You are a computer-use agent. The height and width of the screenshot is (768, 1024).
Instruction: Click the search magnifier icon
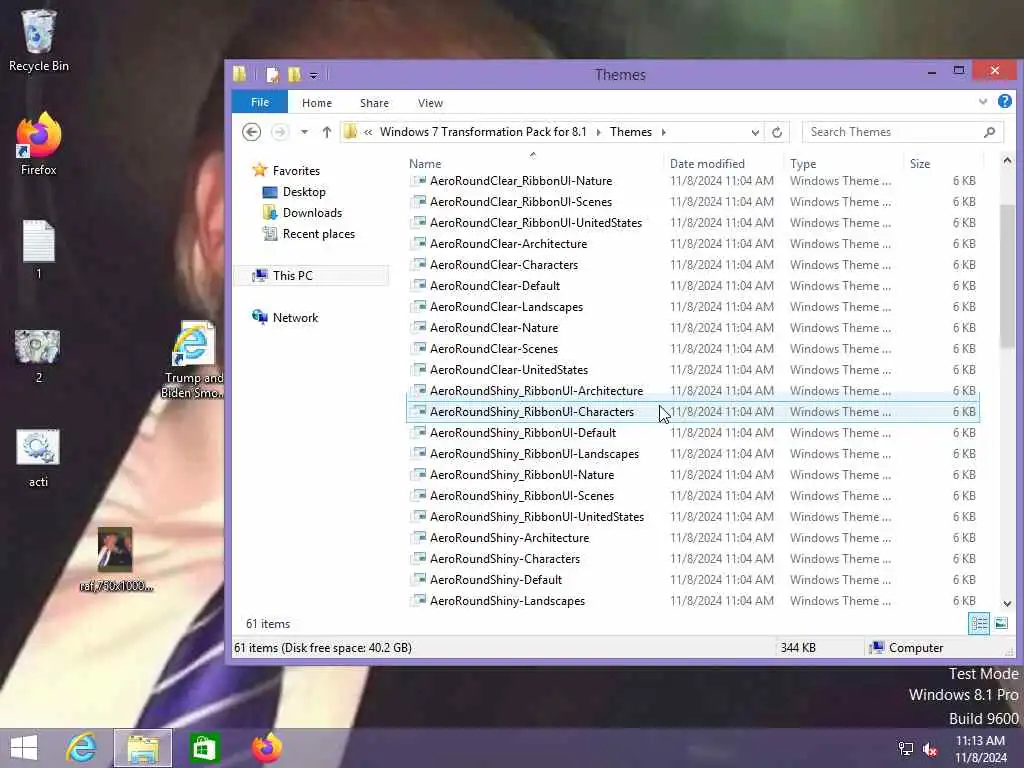pos(990,132)
